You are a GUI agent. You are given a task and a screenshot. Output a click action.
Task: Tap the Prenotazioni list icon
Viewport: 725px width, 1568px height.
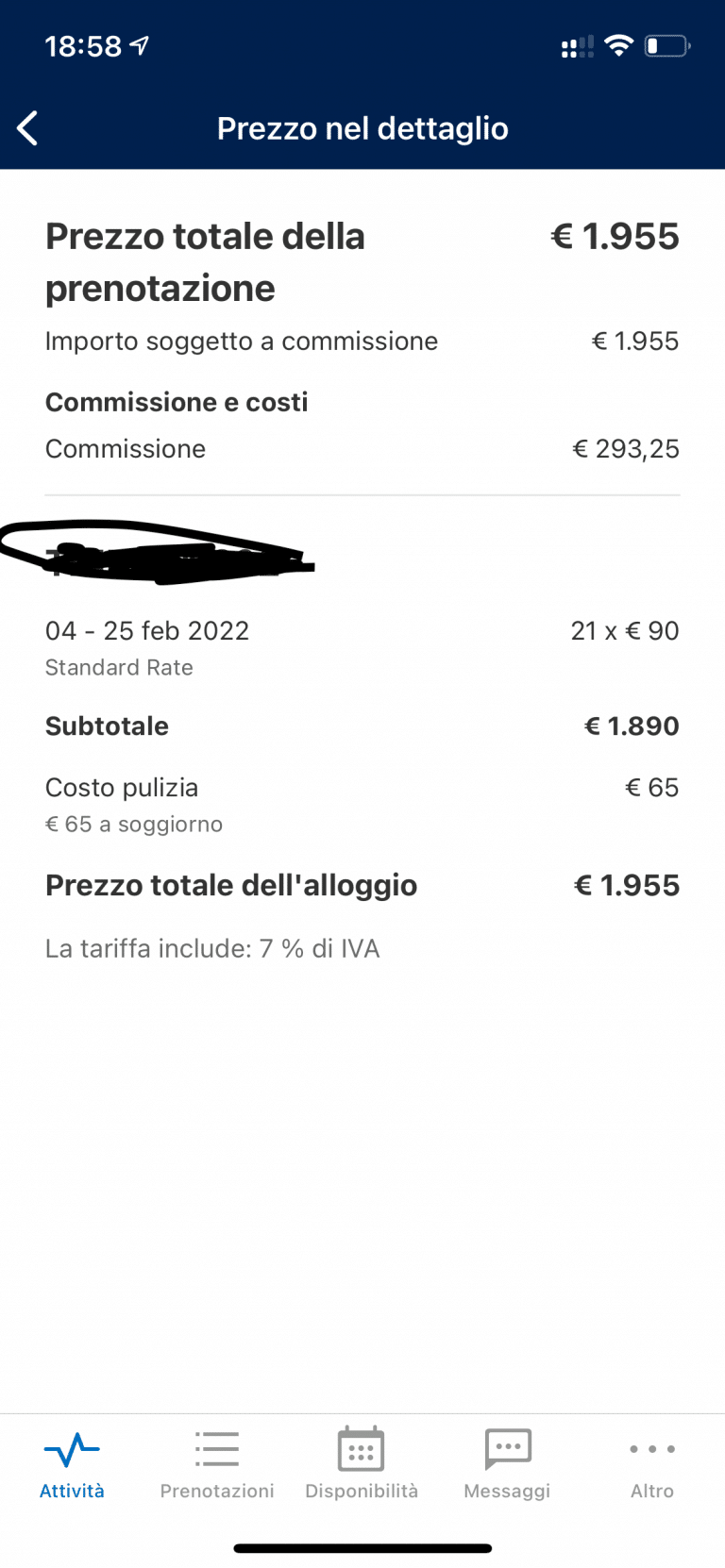pos(217,1449)
